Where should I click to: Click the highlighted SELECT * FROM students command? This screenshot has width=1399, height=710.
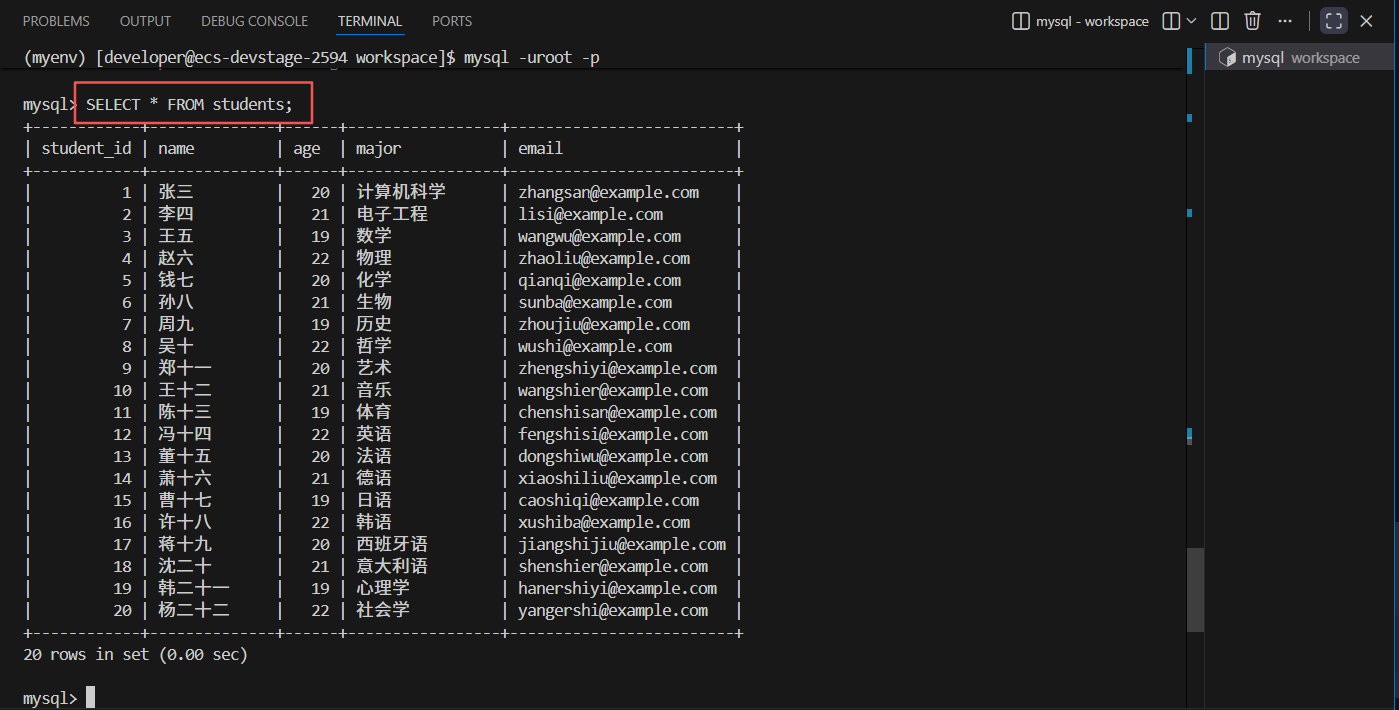[x=190, y=104]
